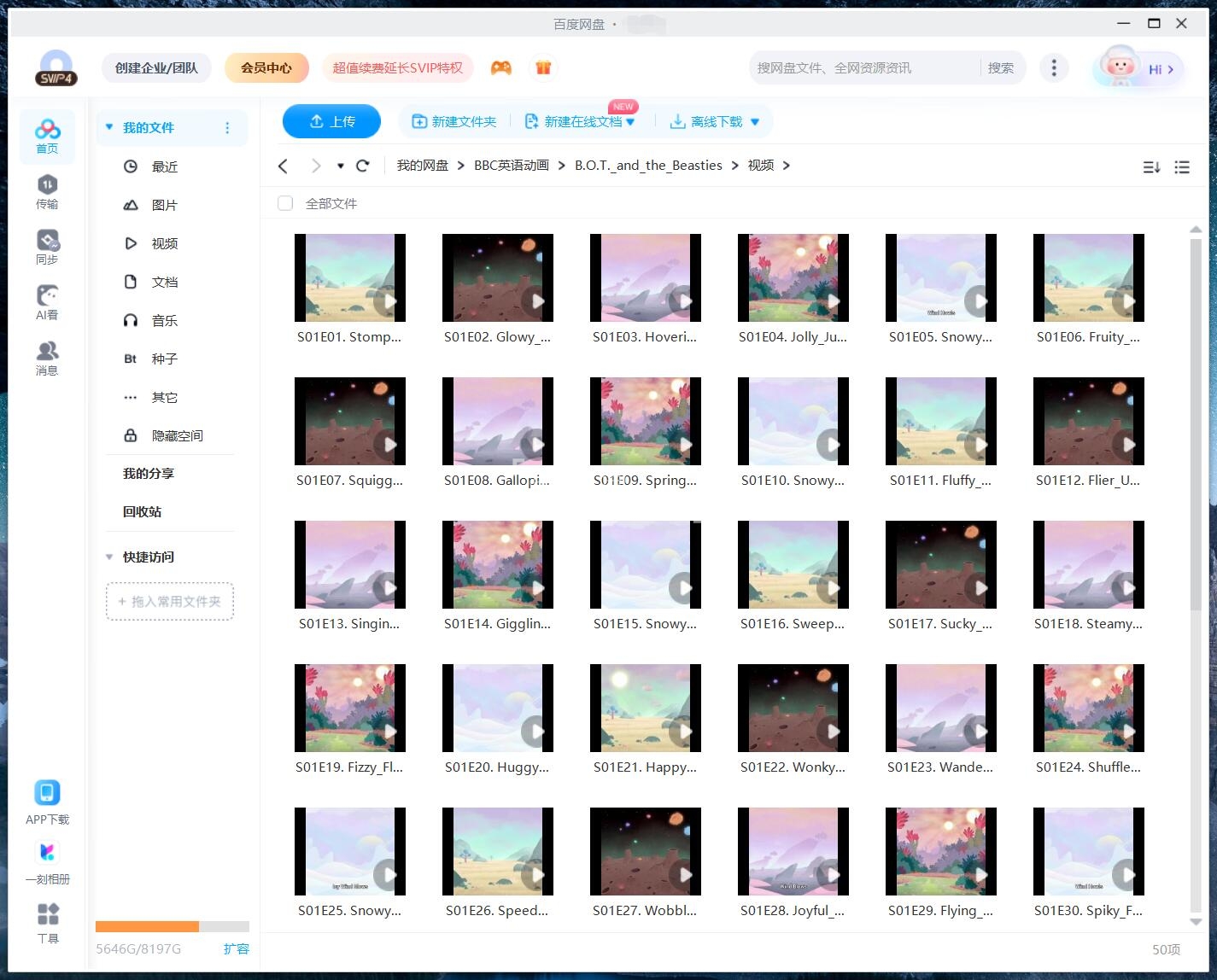Open the S01E04 Jolly video thumbnail
This screenshot has height=980, width=1217.
[x=793, y=278]
